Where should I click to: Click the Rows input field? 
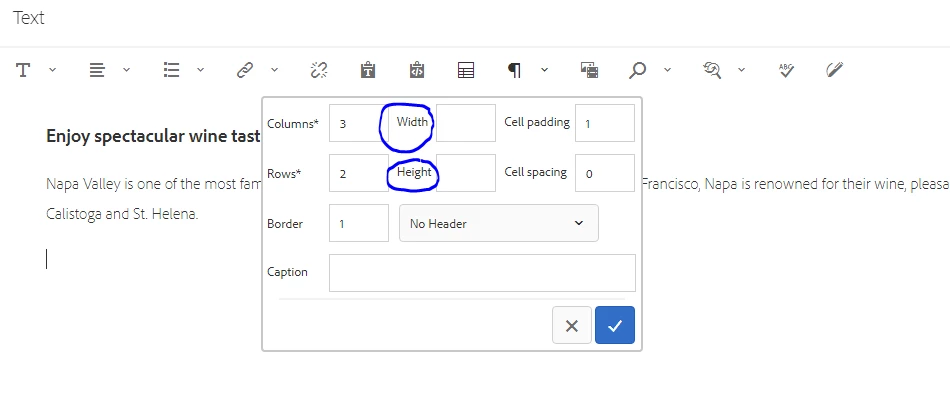tap(359, 173)
